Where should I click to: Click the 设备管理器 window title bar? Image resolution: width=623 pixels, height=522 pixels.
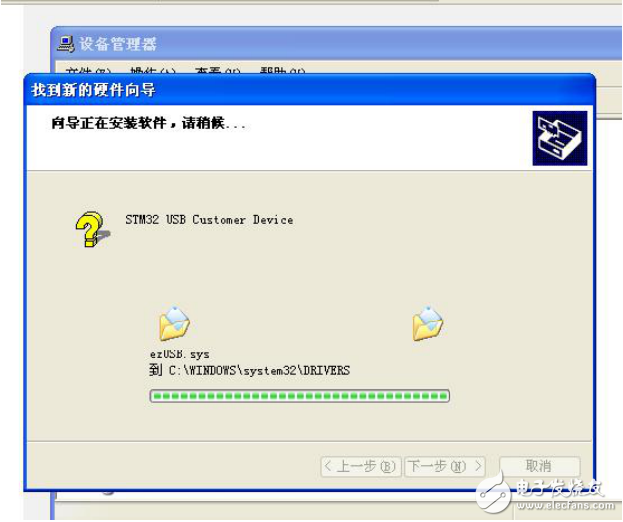pos(337,44)
